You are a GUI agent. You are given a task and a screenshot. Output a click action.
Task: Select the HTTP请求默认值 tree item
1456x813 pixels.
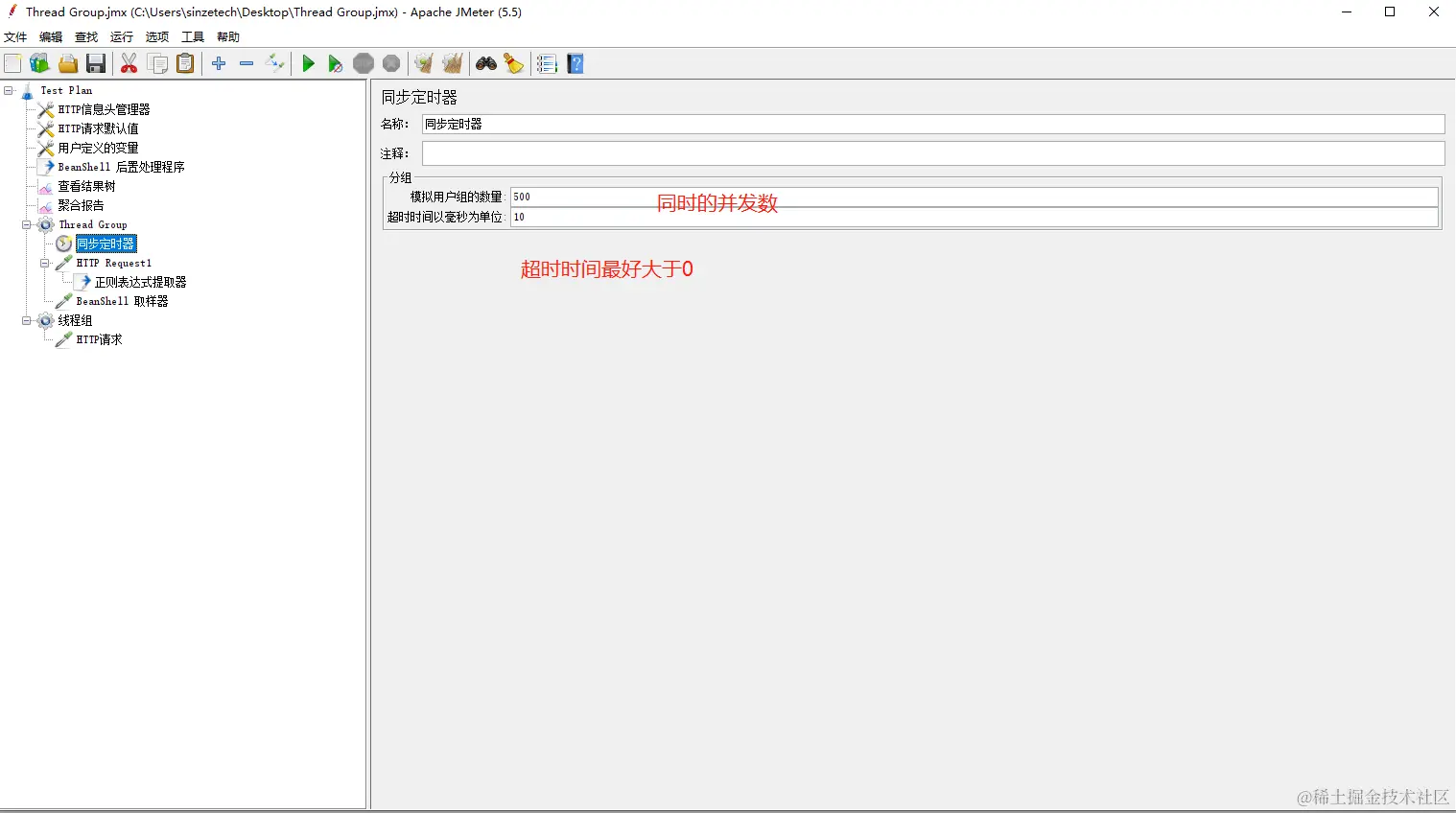(98, 128)
